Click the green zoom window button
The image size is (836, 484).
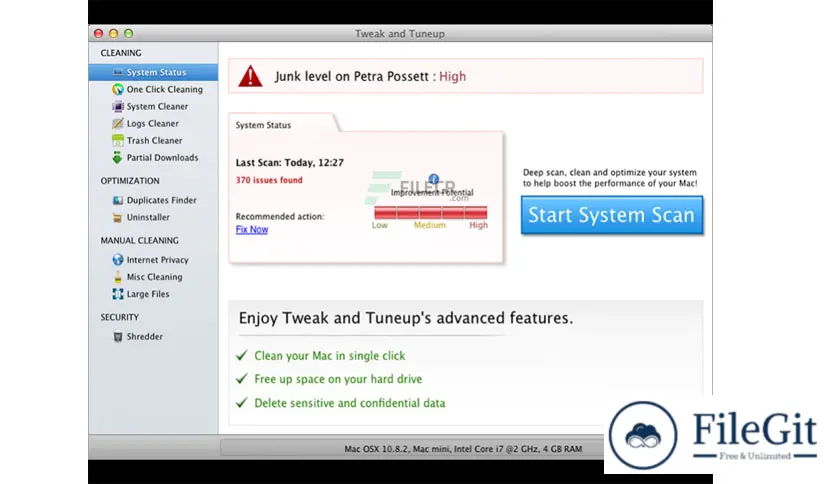coord(128,33)
